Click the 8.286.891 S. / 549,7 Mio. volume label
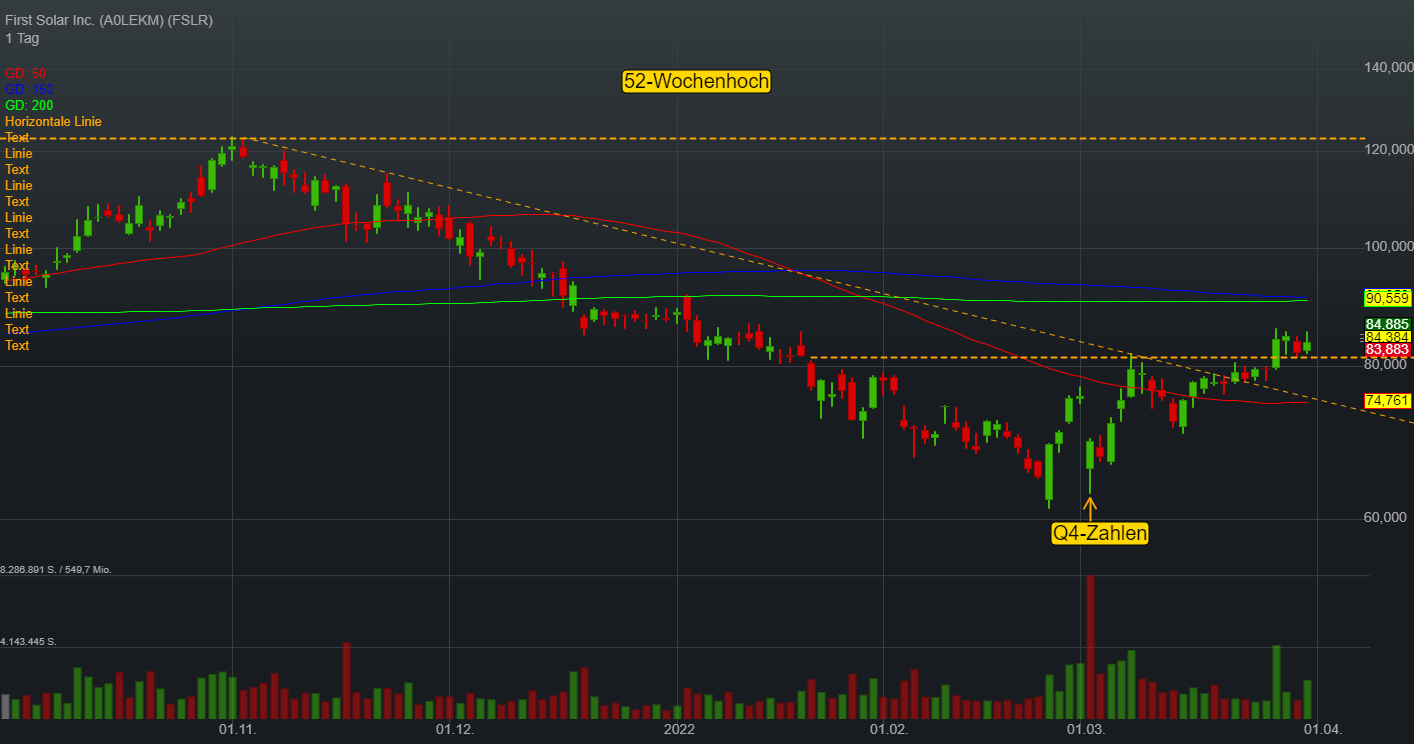1414x744 pixels. click(56, 569)
